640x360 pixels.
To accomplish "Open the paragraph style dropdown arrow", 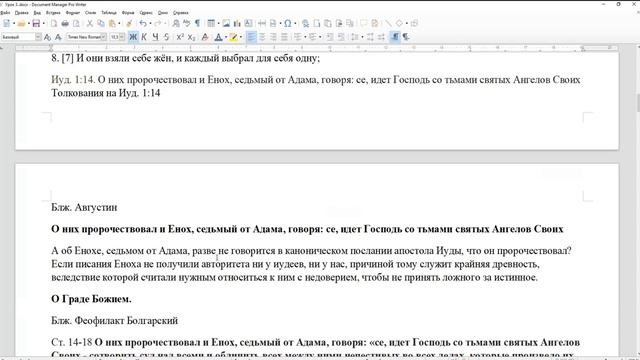I will [x=38, y=37].
